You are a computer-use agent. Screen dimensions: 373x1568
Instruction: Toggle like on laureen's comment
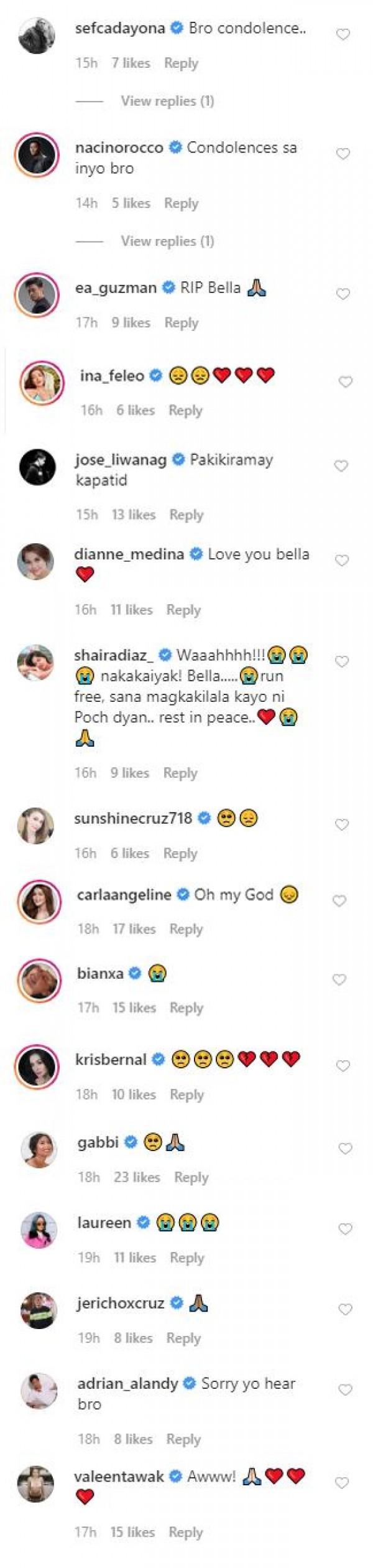[x=344, y=1229]
